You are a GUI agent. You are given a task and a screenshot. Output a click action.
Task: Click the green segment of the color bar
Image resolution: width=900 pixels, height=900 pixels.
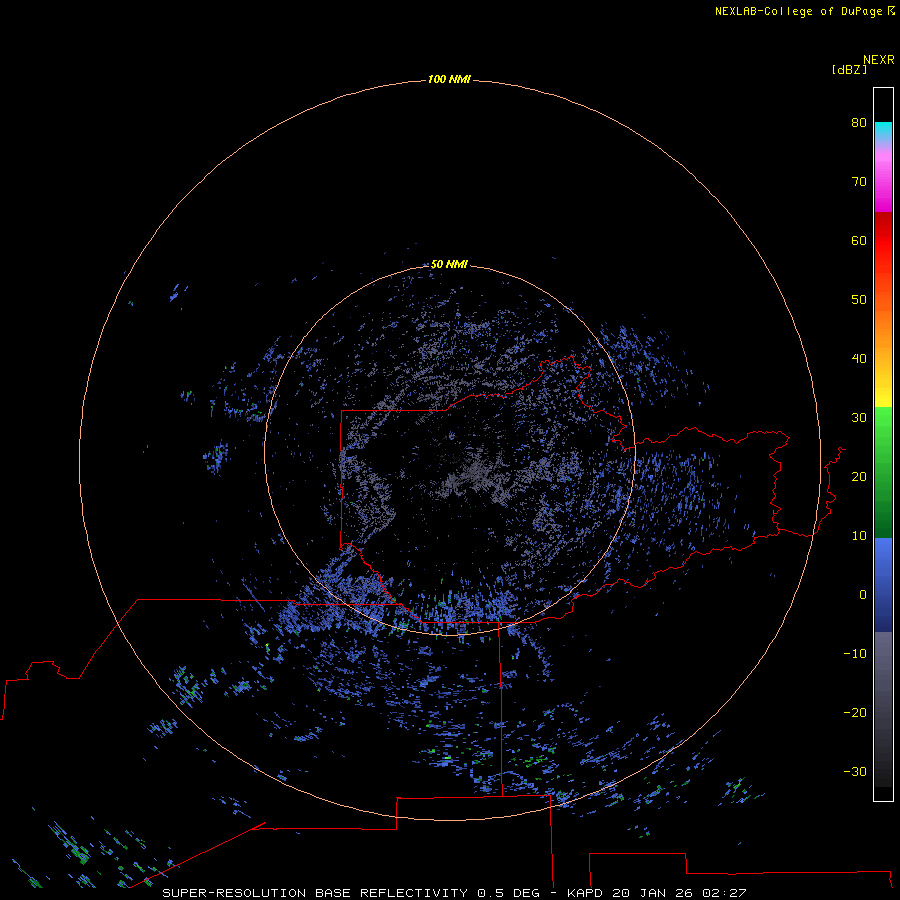point(883,472)
